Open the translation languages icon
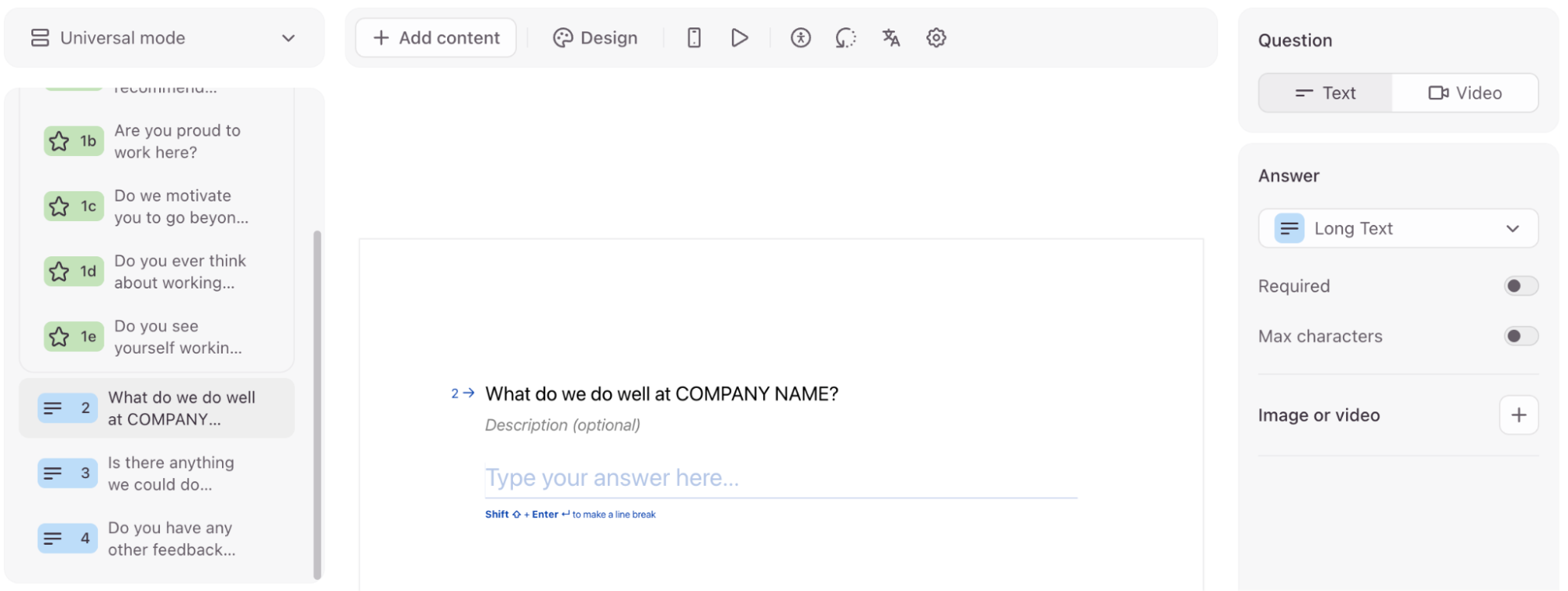 coord(891,38)
